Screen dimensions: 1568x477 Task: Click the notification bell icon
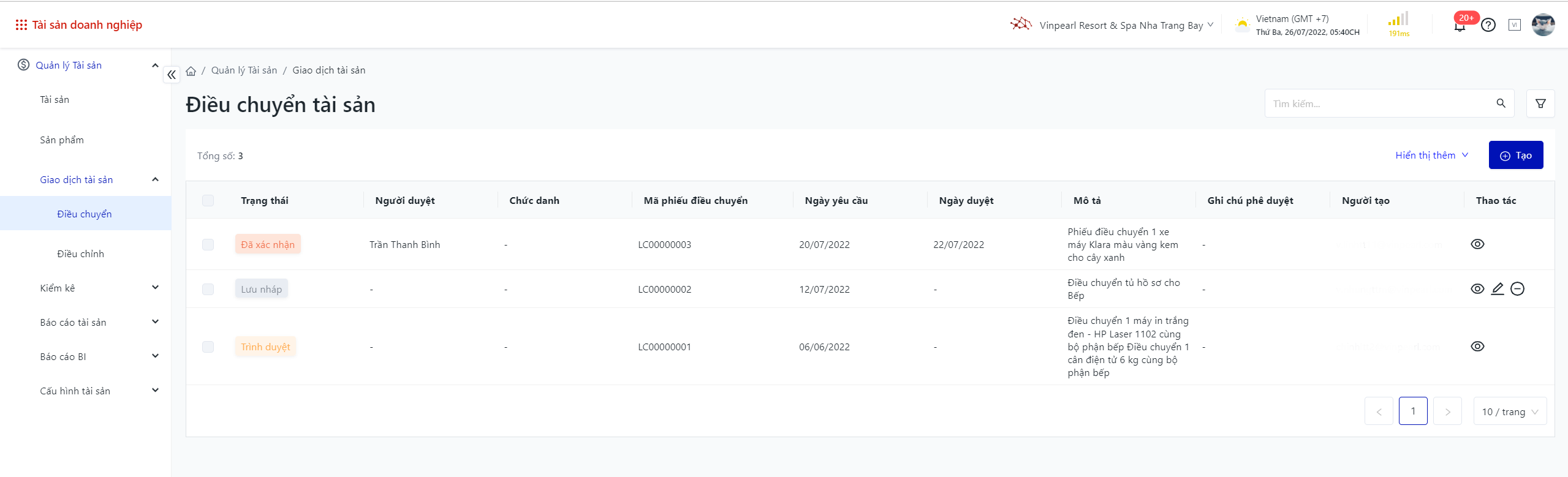click(x=1460, y=26)
